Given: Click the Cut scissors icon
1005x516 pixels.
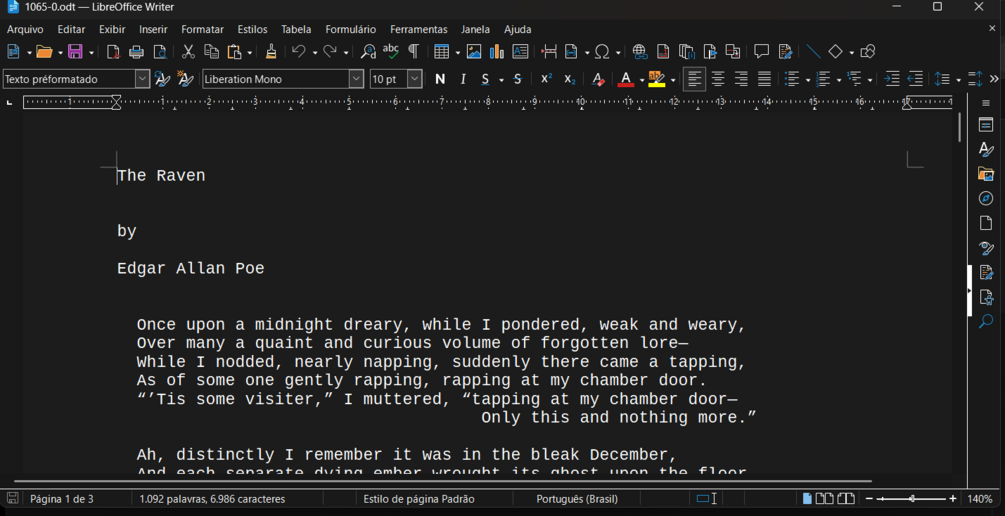Looking at the screenshot, I should pos(188,52).
